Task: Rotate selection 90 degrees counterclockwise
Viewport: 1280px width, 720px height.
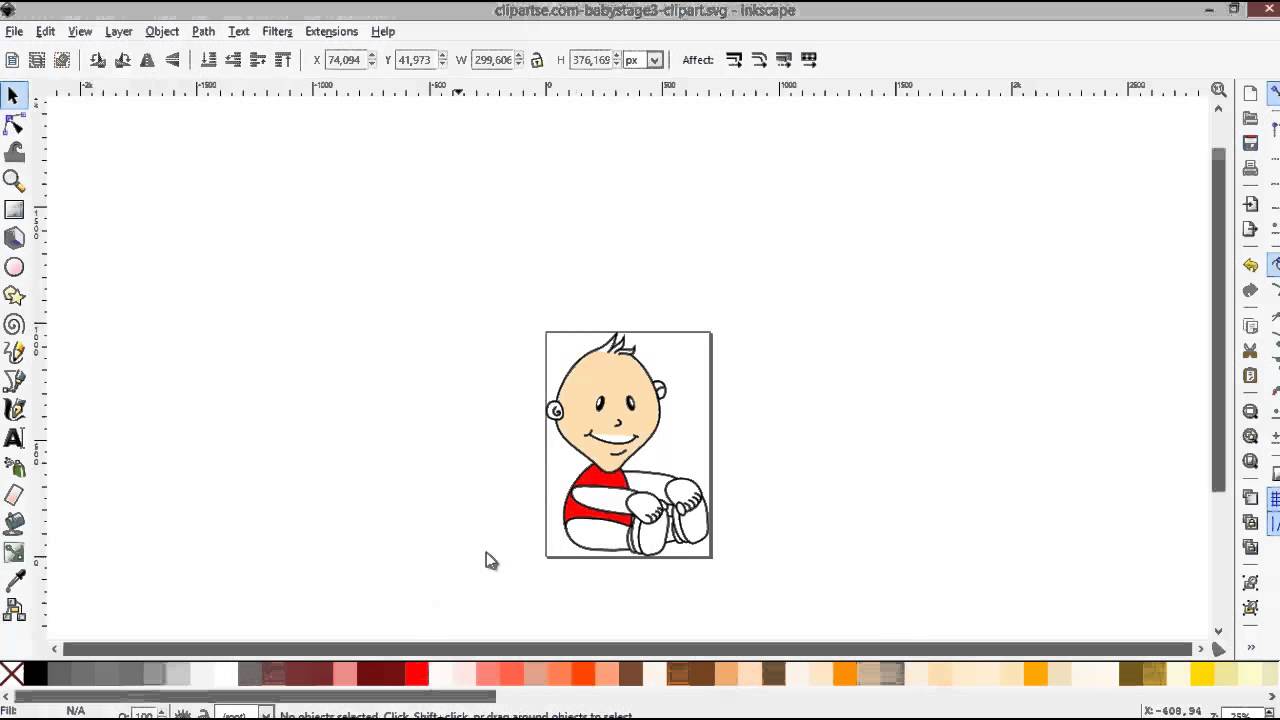Action: pyautogui.click(x=97, y=60)
